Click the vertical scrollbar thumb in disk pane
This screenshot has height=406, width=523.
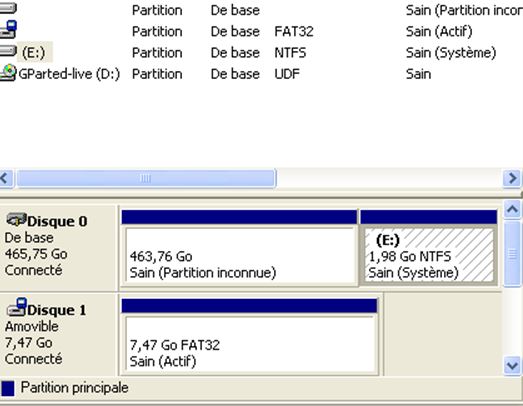tap(512, 254)
